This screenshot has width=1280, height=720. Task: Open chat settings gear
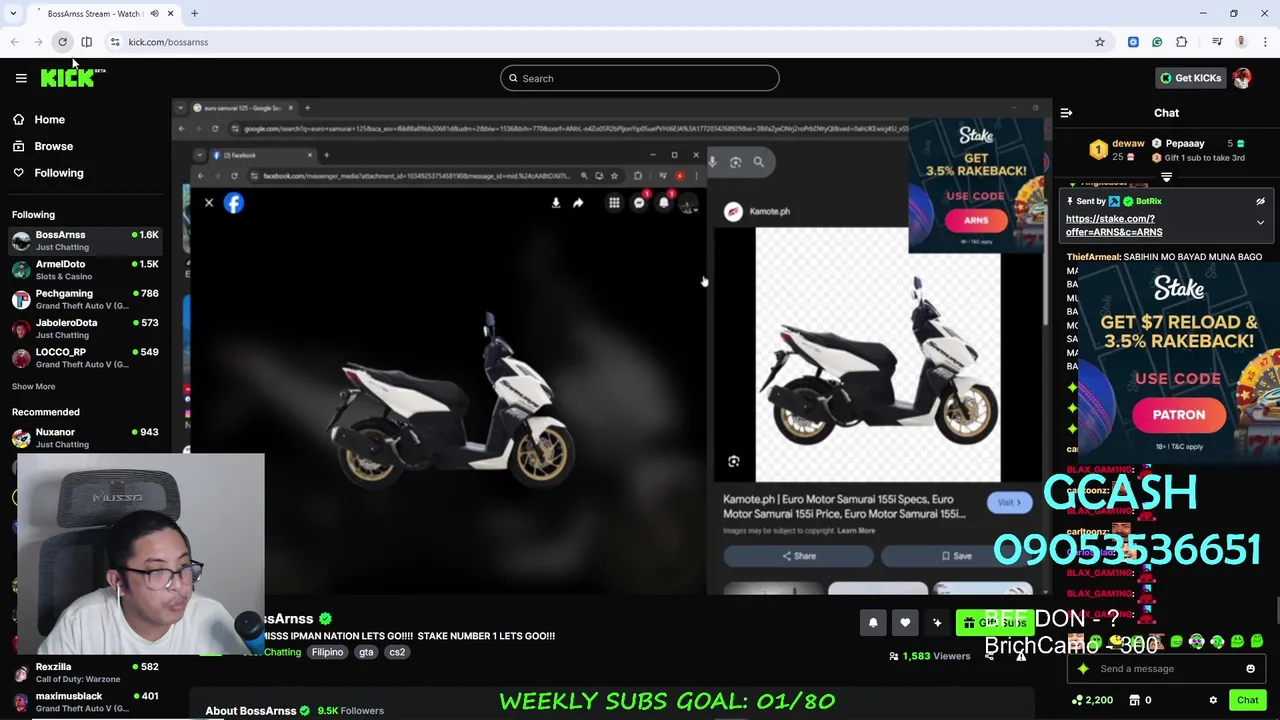[x=1213, y=700]
